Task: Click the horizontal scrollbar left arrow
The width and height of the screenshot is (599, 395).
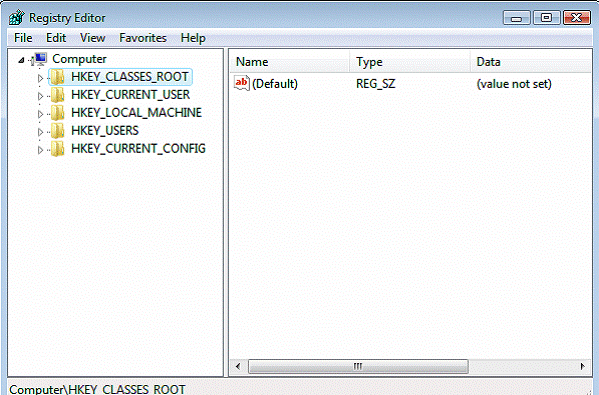Action: 238,366
